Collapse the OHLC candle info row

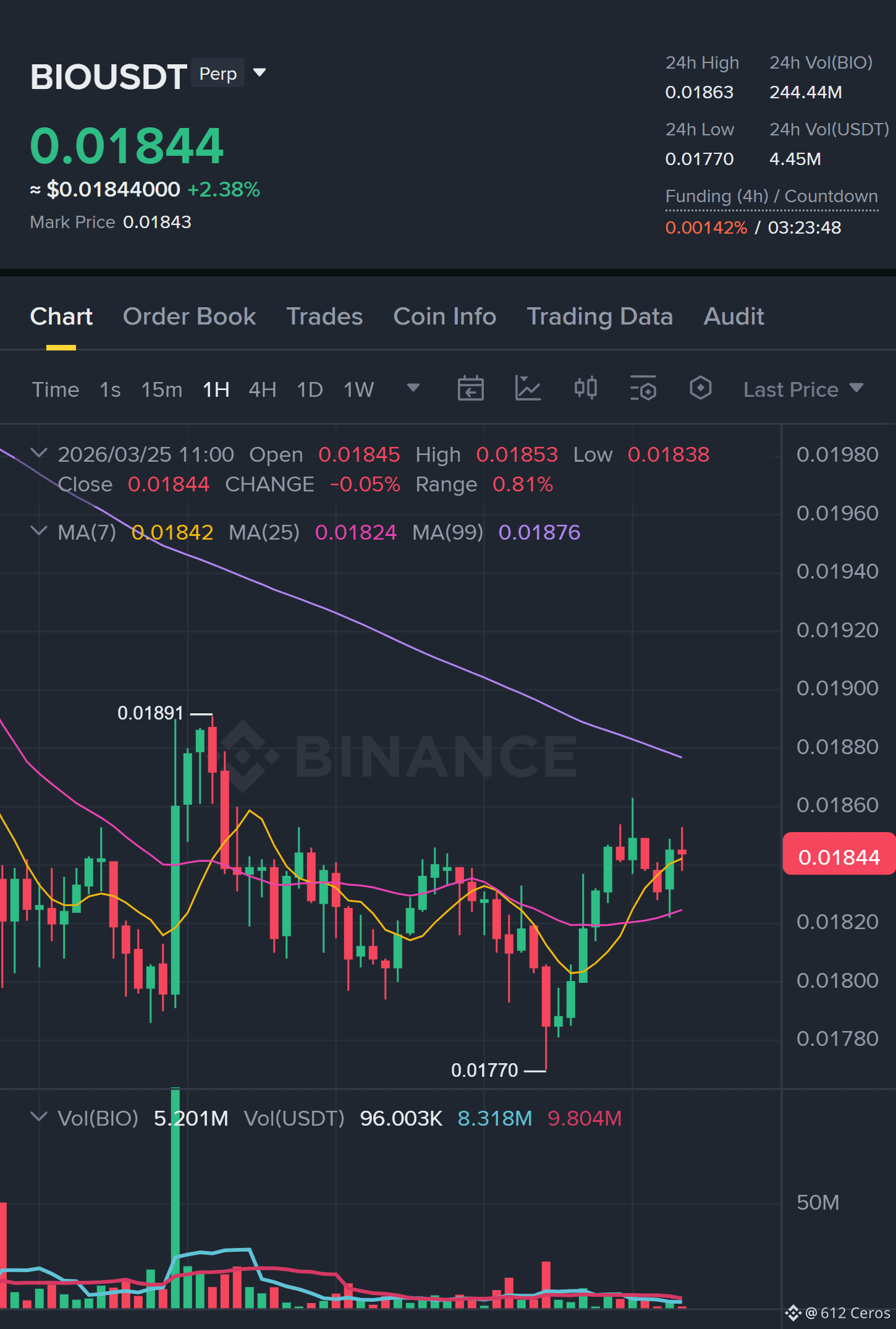click(38, 453)
